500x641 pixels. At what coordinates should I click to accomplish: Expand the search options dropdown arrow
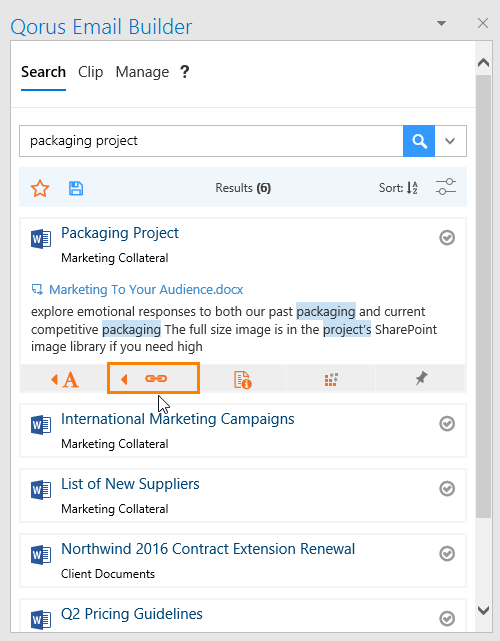click(x=450, y=141)
